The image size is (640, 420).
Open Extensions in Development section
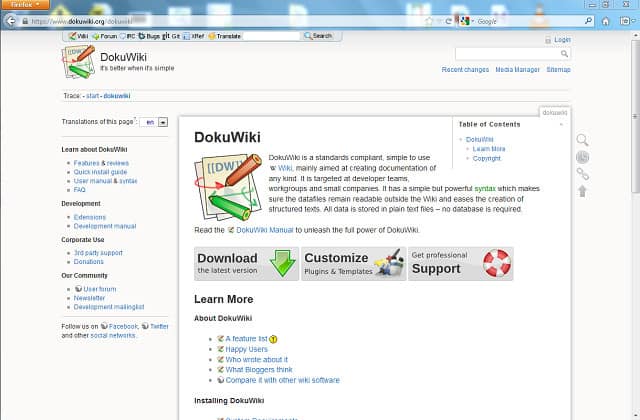(90, 217)
